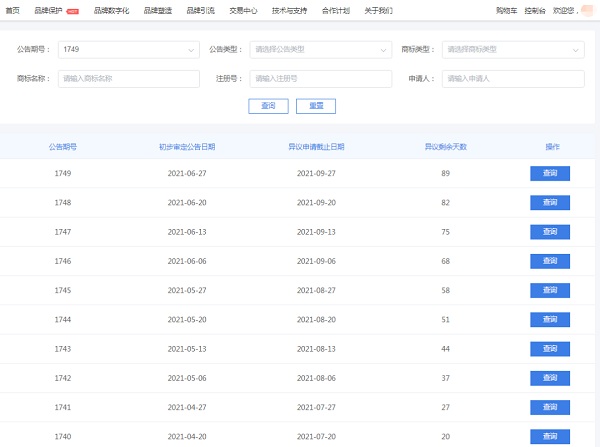This screenshot has width=600, height=447.
Task: Click 查询 button for row 1744
Action: point(550,320)
